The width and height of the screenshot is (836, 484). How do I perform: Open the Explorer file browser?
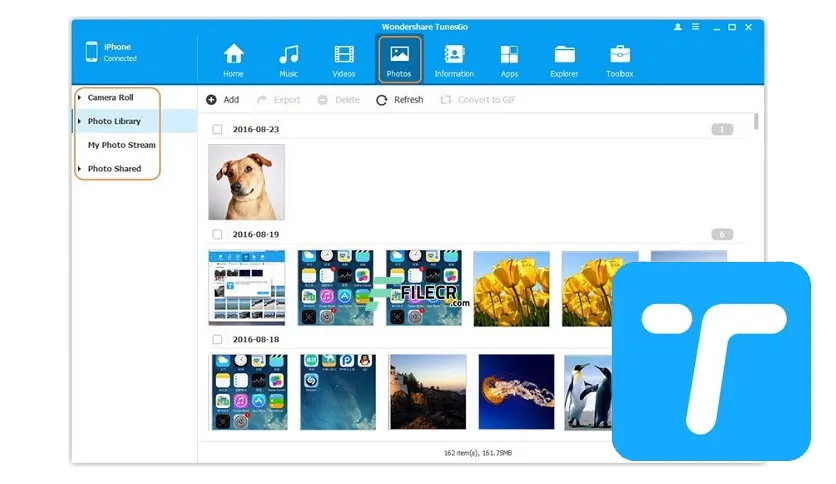[564, 60]
